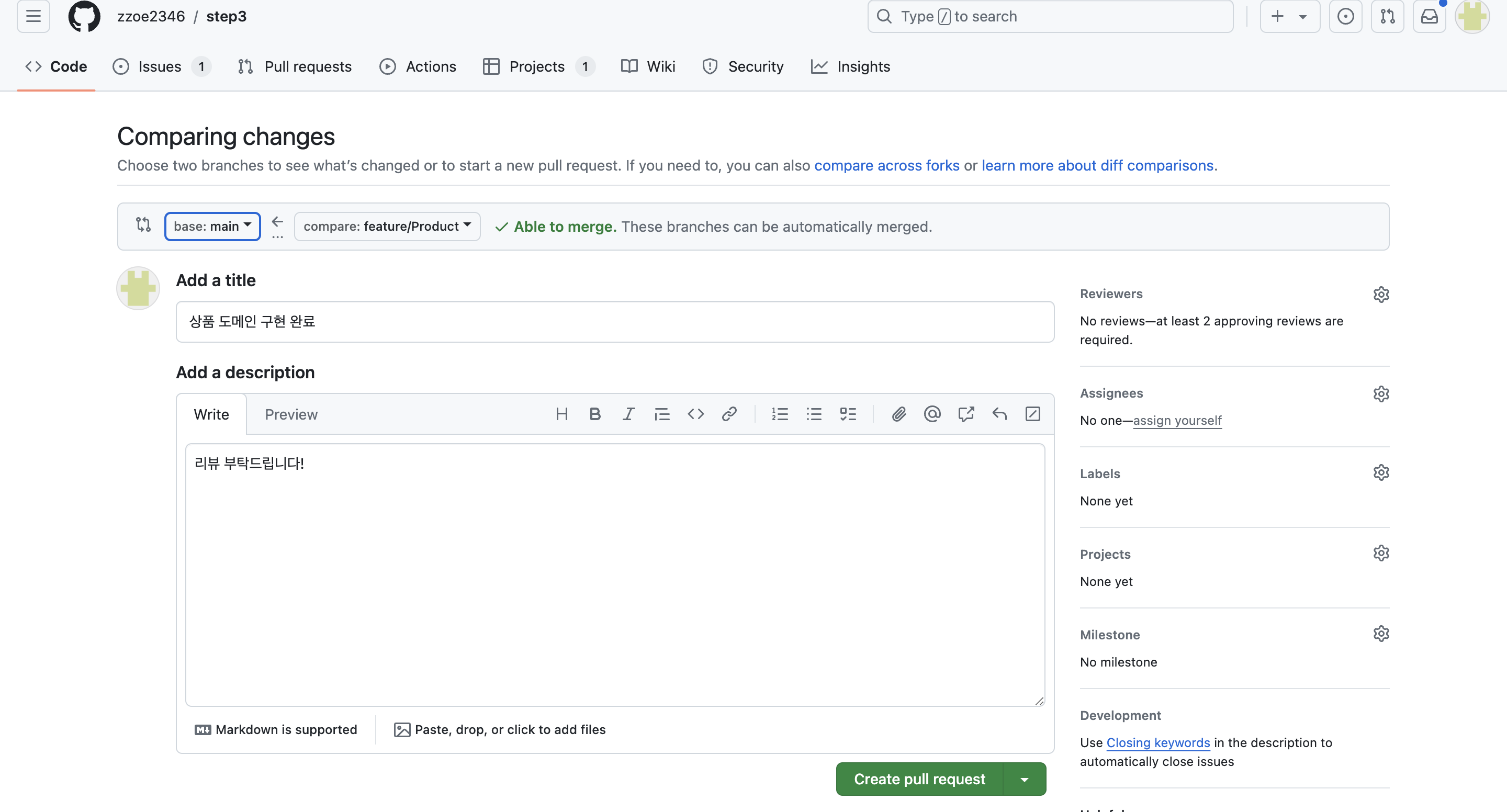Viewport: 1507px width, 812px height.
Task: Open the Reviewers gear settings
Action: point(1381,294)
